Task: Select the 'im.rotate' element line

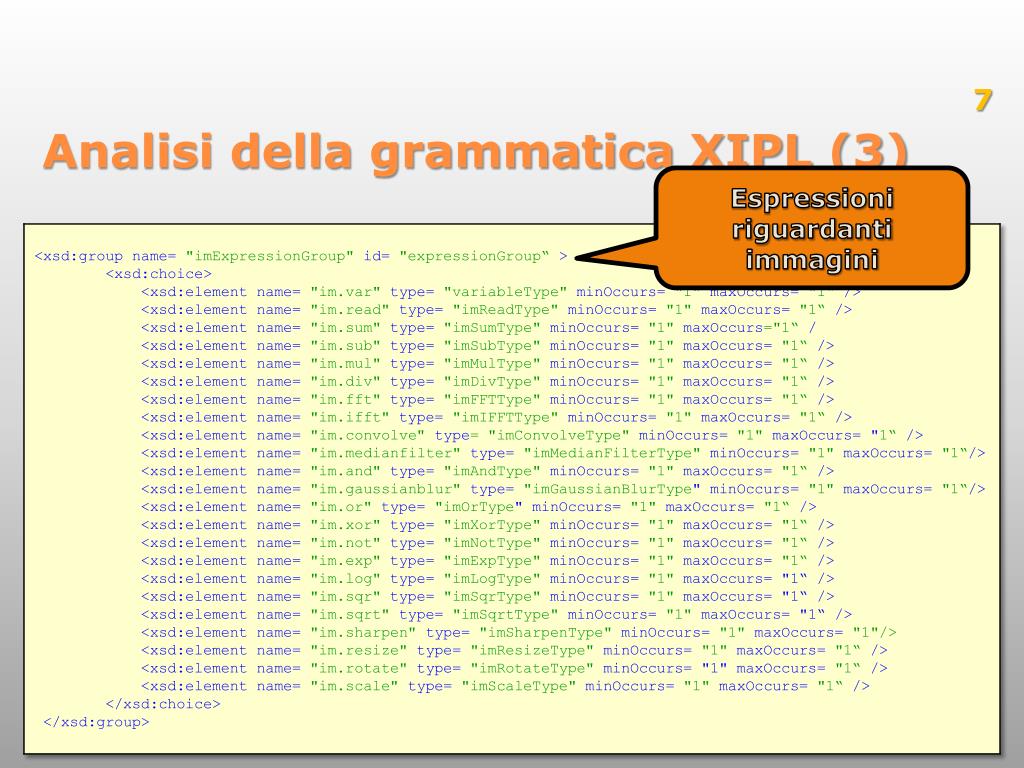Action: pos(514,669)
